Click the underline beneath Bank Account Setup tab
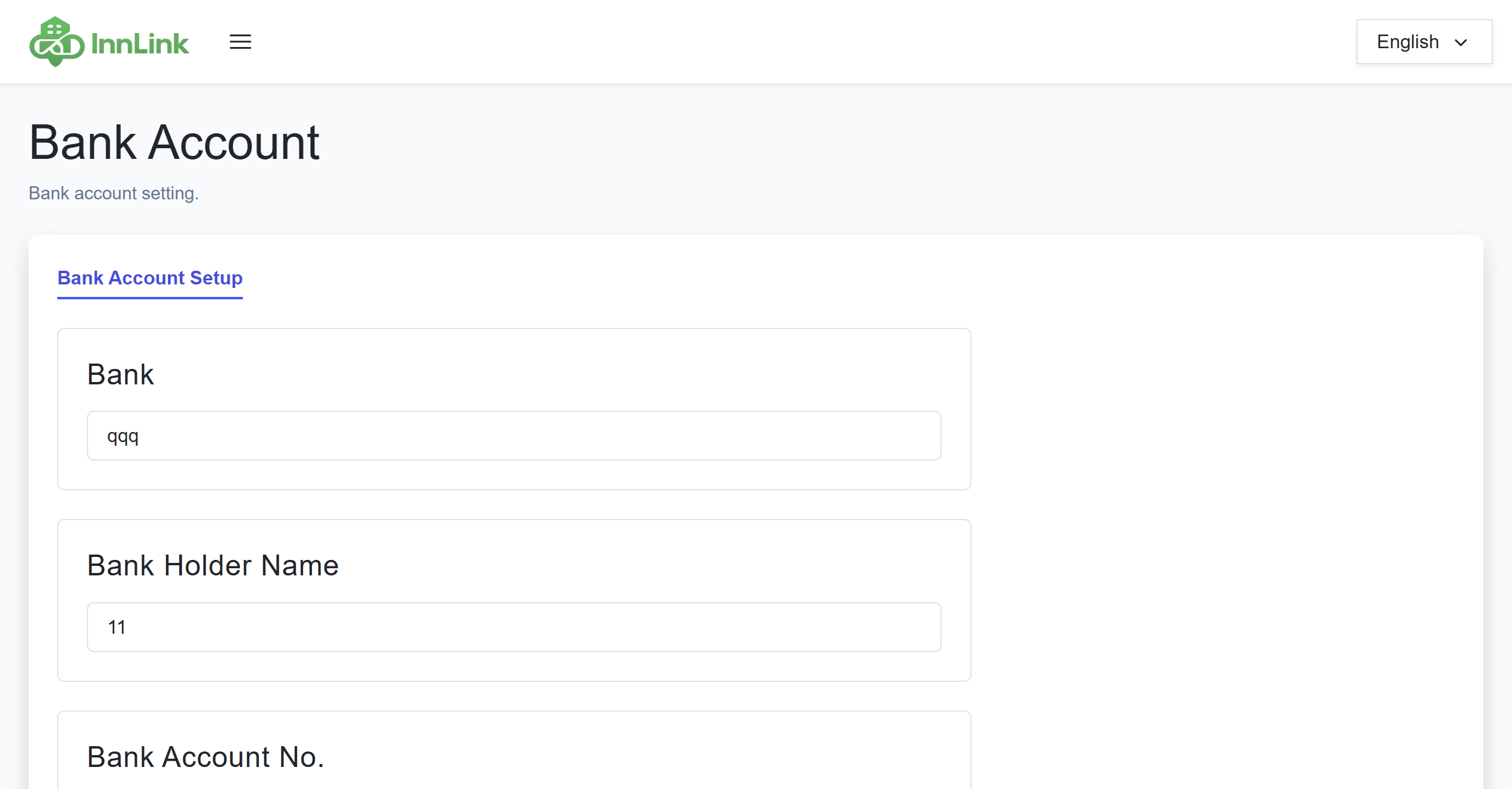The height and width of the screenshot is (789, 1512). pos(150,298)
